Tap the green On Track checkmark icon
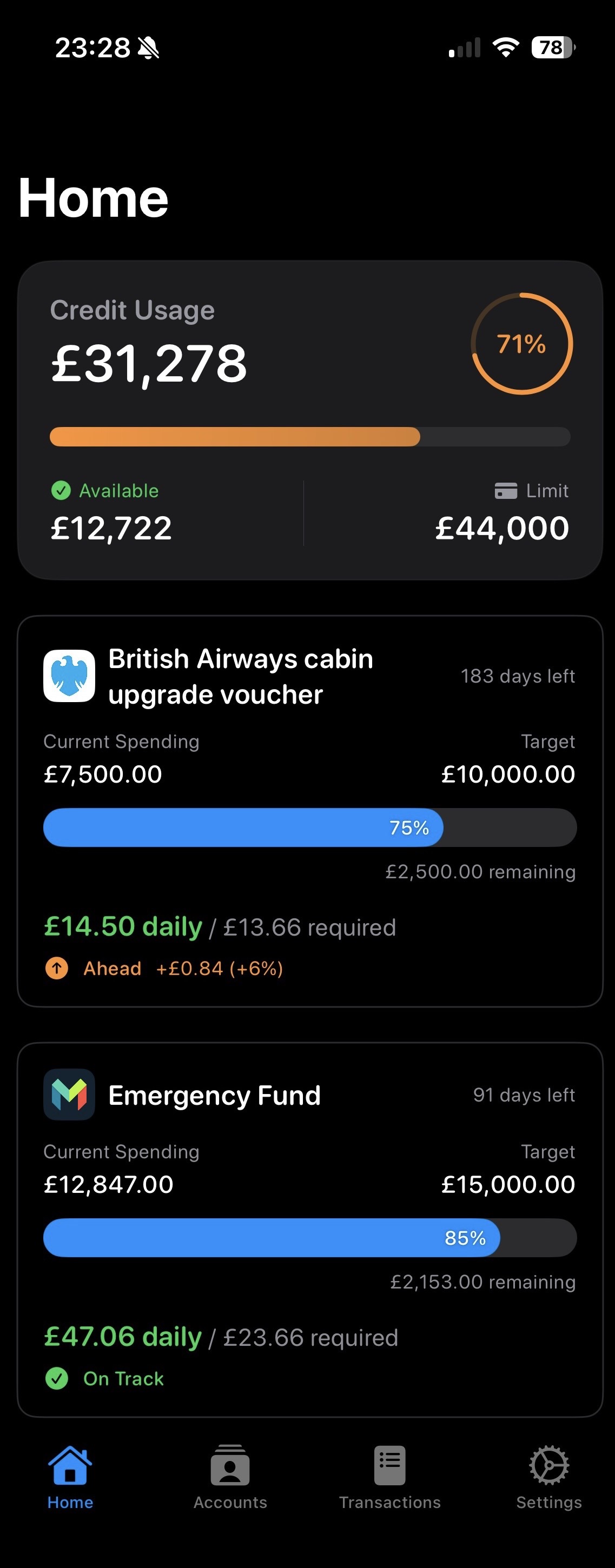615x1568 pixels. point(57,1378)
